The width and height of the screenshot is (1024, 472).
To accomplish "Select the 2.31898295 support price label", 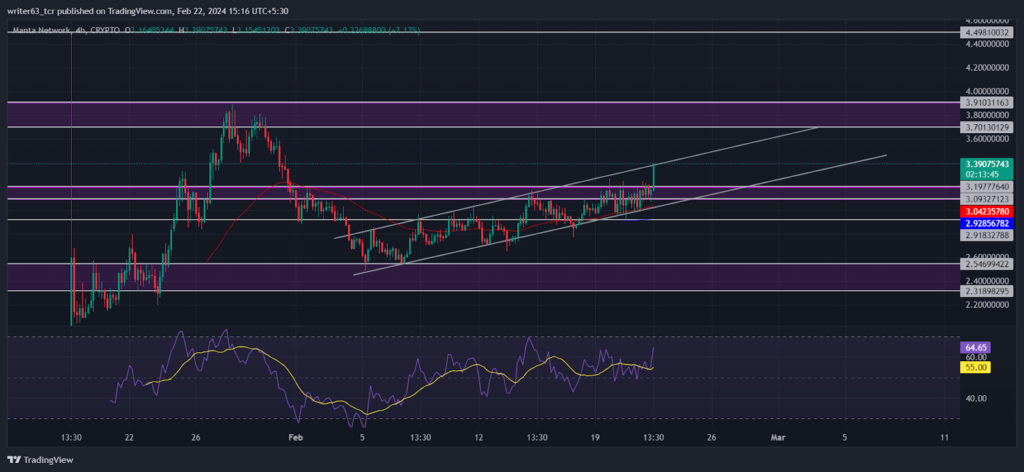I will point(986,291).
